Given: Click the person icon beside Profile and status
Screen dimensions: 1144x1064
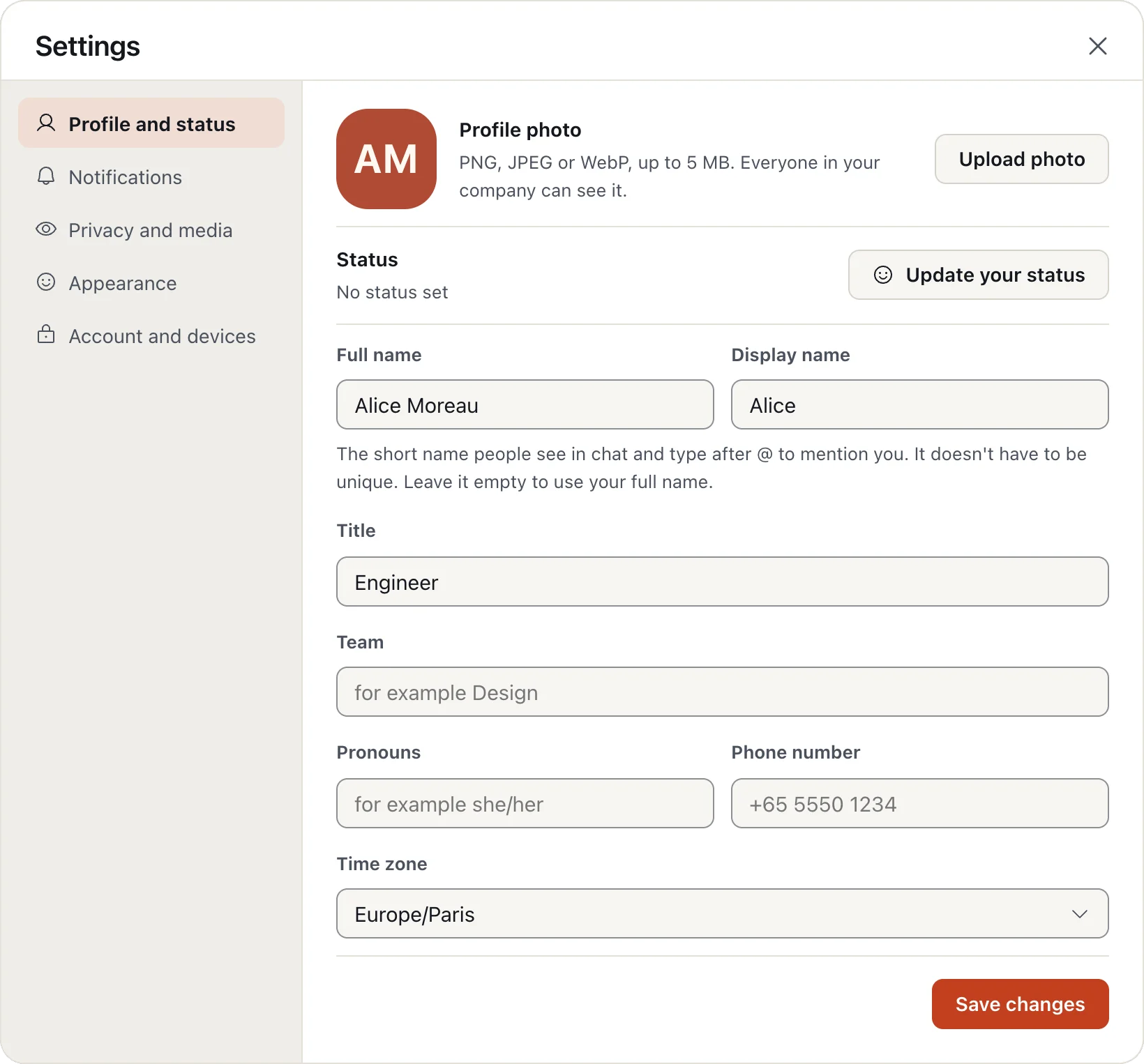Looking at the screenshot, I should [x=46, y=123].
